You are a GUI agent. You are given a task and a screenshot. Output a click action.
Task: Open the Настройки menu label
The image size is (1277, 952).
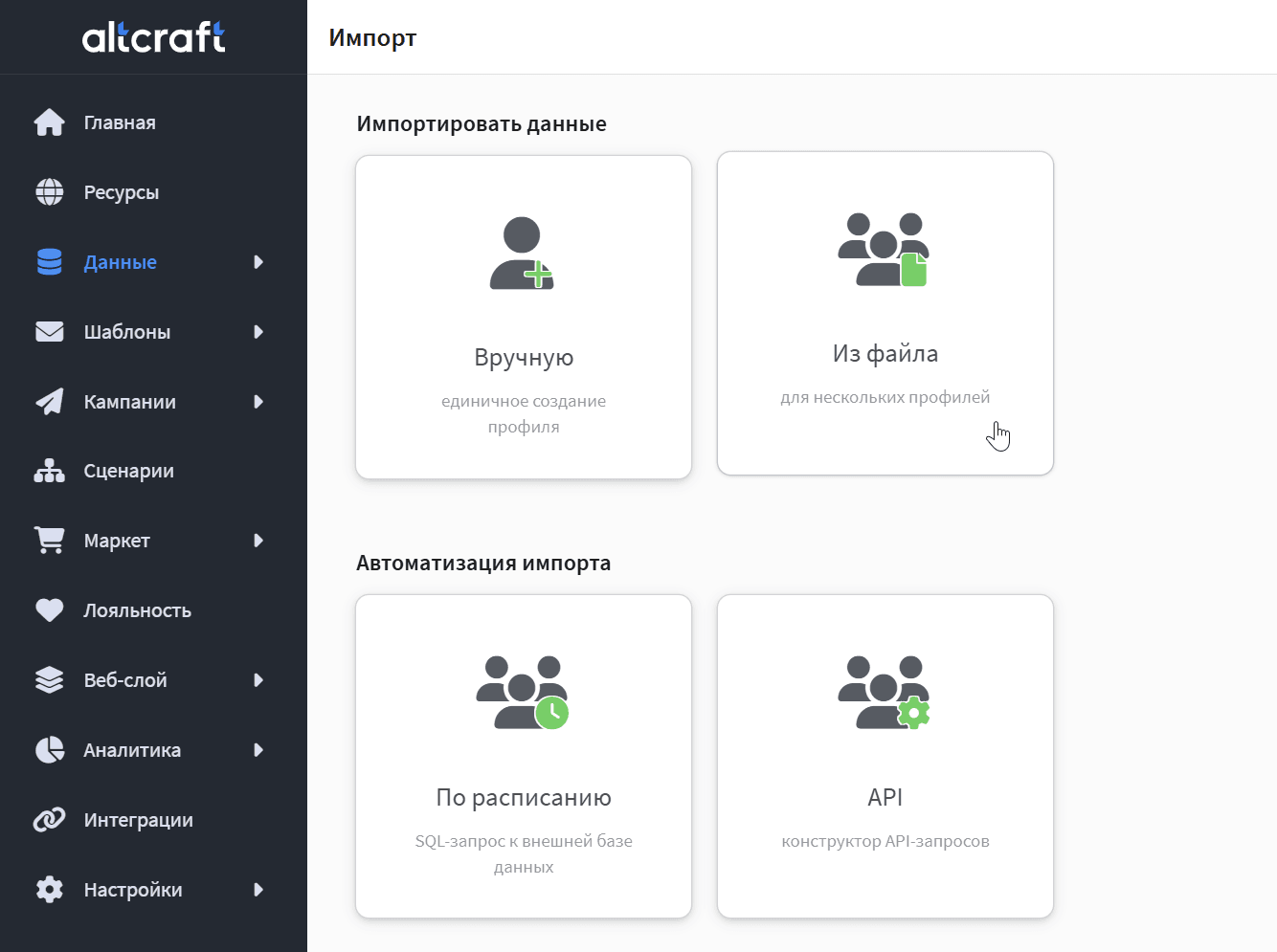point(133,890)
